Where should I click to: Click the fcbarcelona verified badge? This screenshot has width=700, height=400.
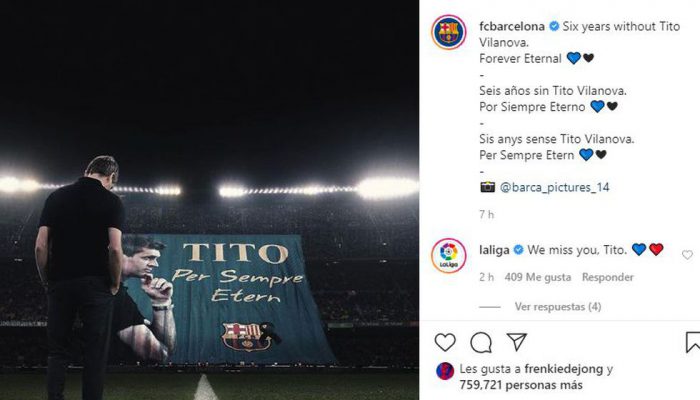coord(554,26)
